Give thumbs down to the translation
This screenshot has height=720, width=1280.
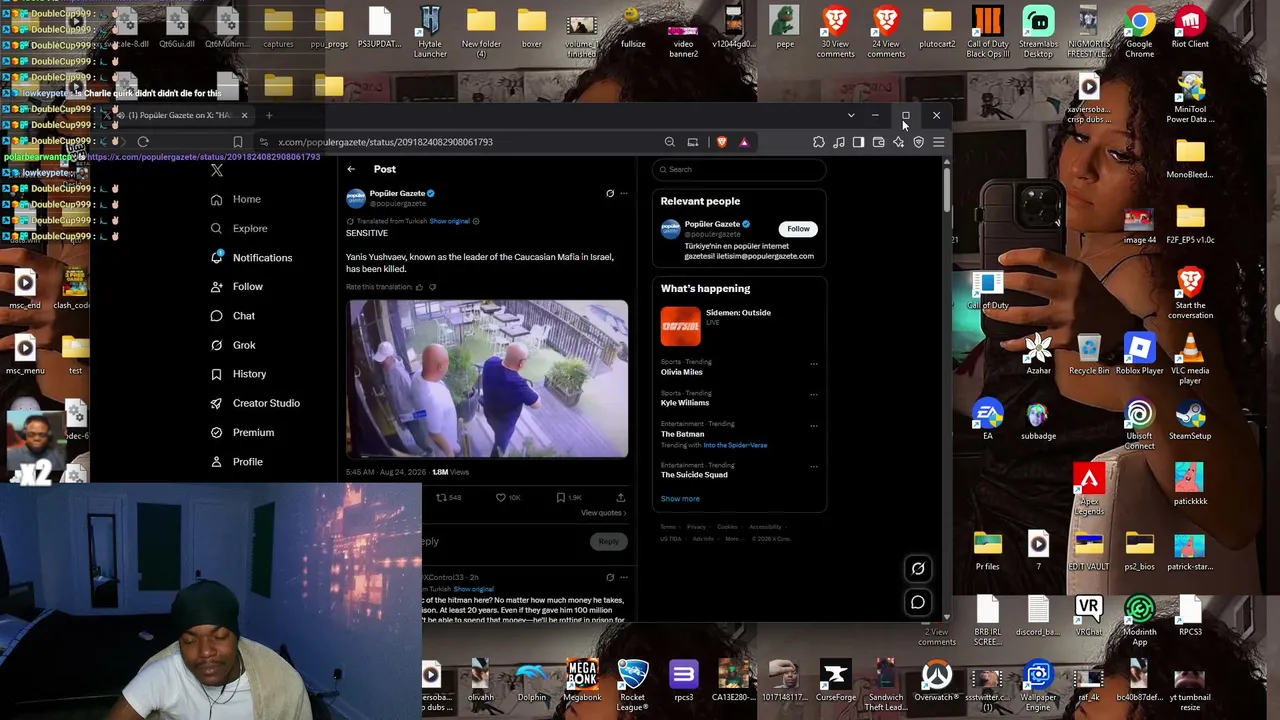pos(432,287)
